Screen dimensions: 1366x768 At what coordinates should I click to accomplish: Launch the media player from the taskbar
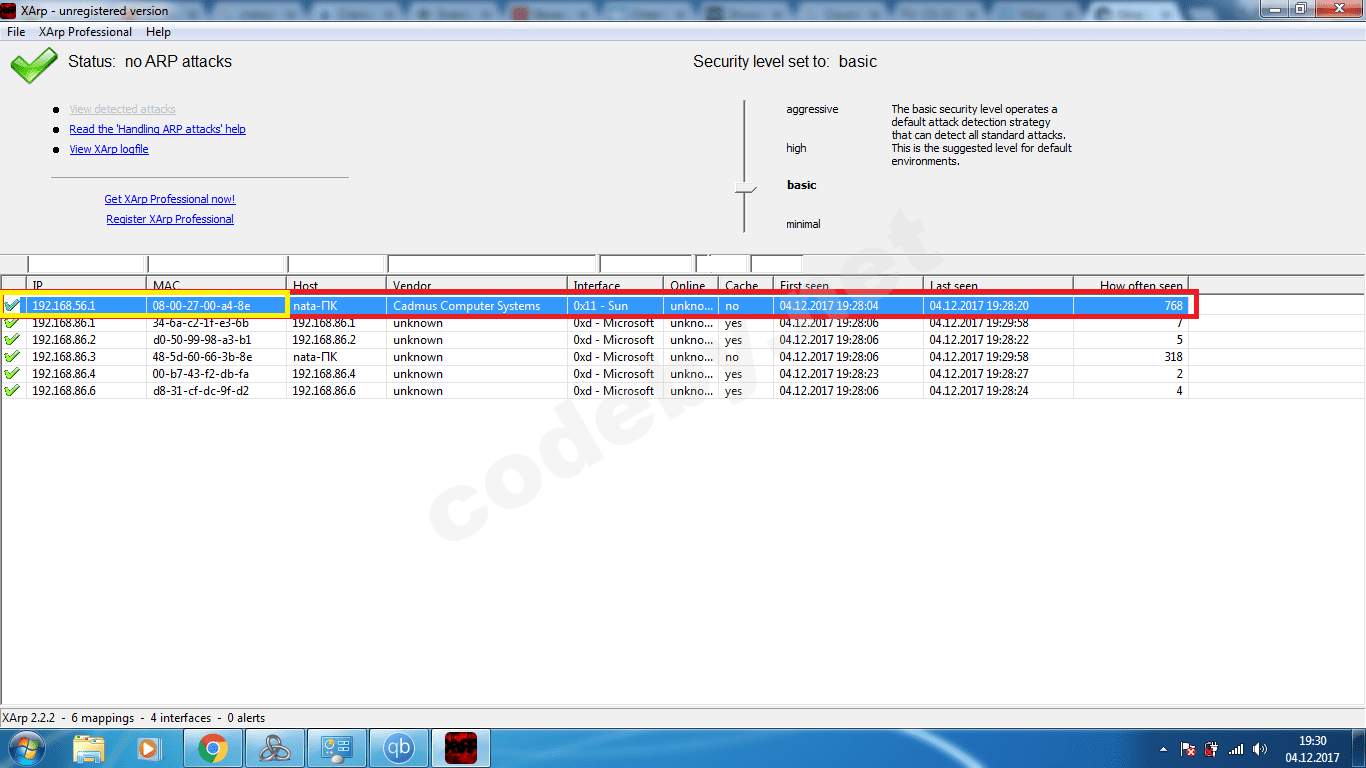pyautogui.click(x=149, y=748)
